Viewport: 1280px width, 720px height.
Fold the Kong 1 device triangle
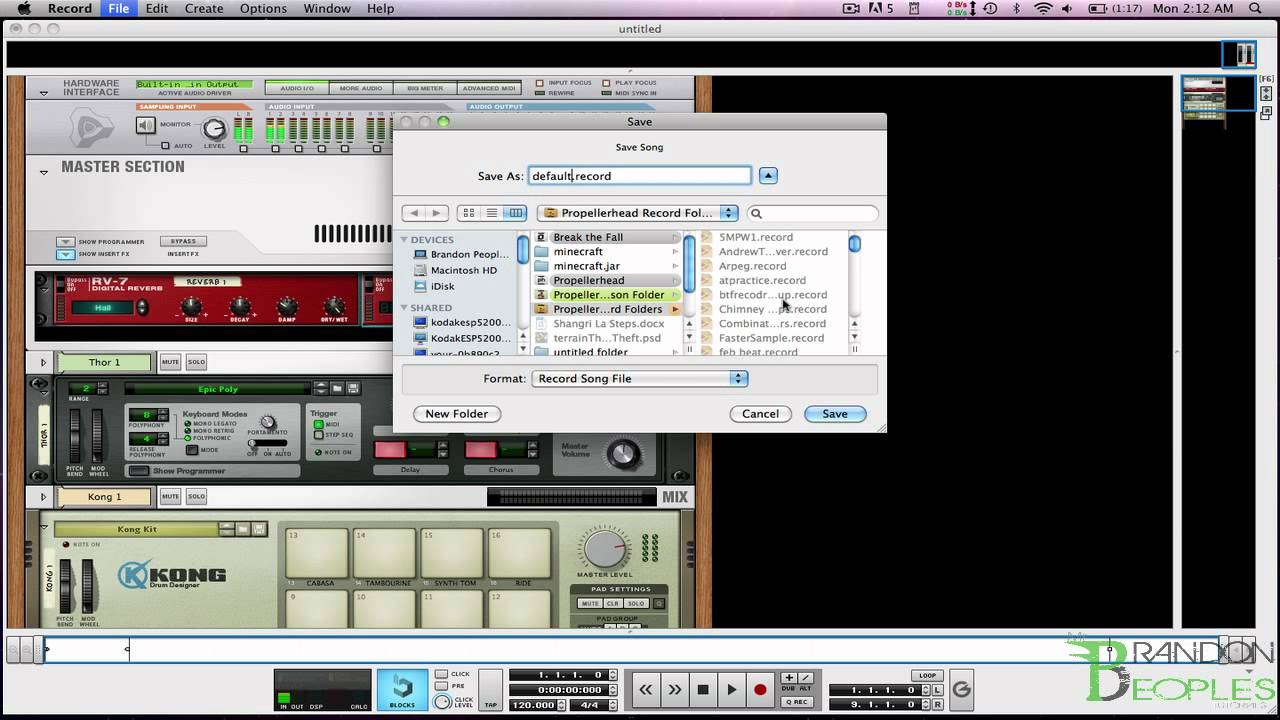(43, 496)
